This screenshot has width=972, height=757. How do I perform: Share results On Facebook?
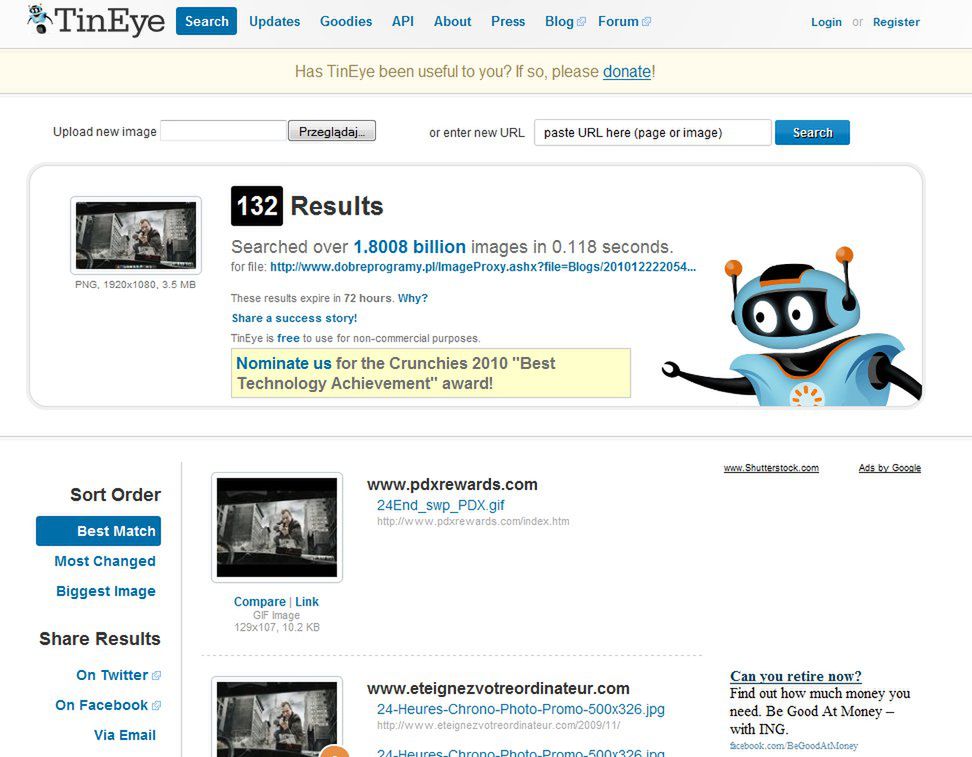(102, 706)
